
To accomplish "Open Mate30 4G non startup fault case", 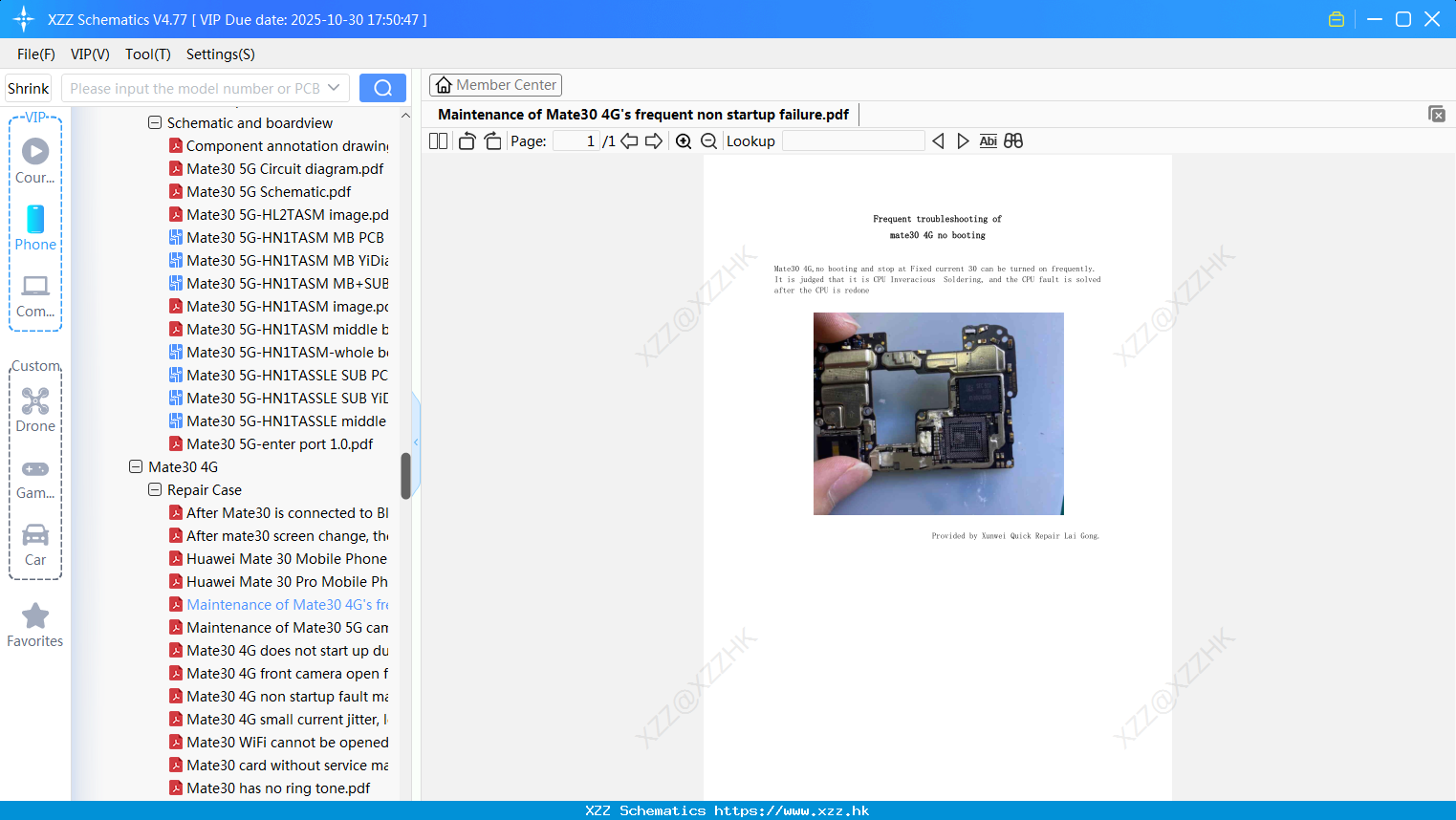I will [278, 696].
